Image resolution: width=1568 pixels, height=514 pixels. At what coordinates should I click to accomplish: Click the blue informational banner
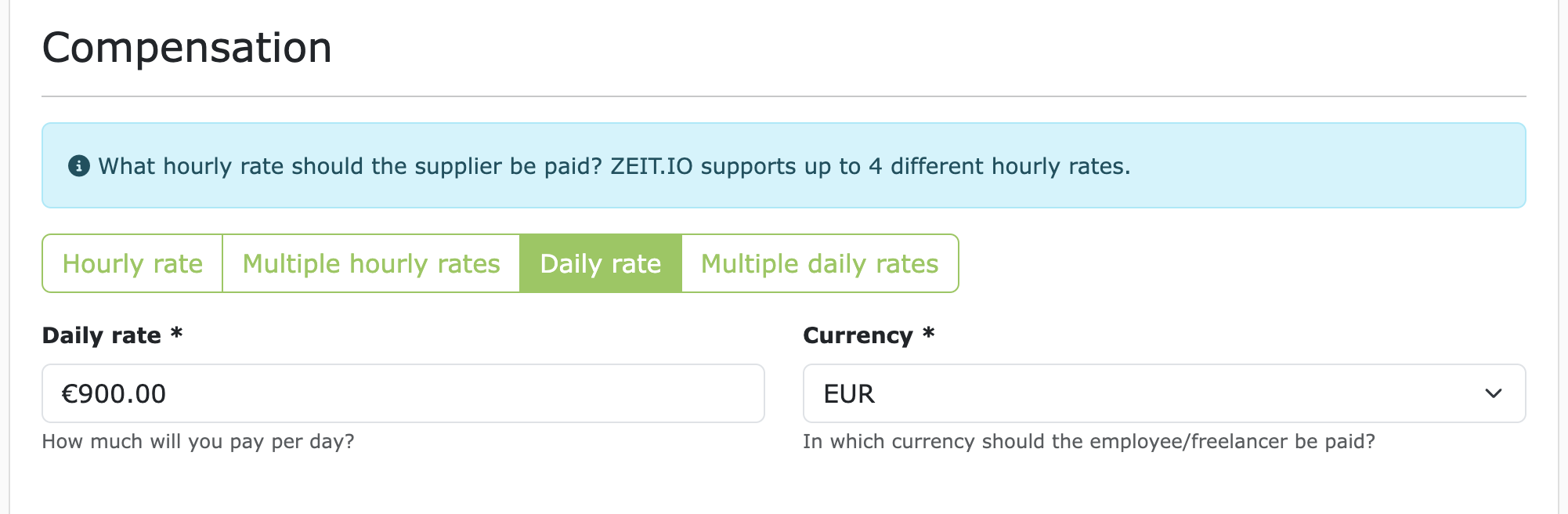[783, 165]
